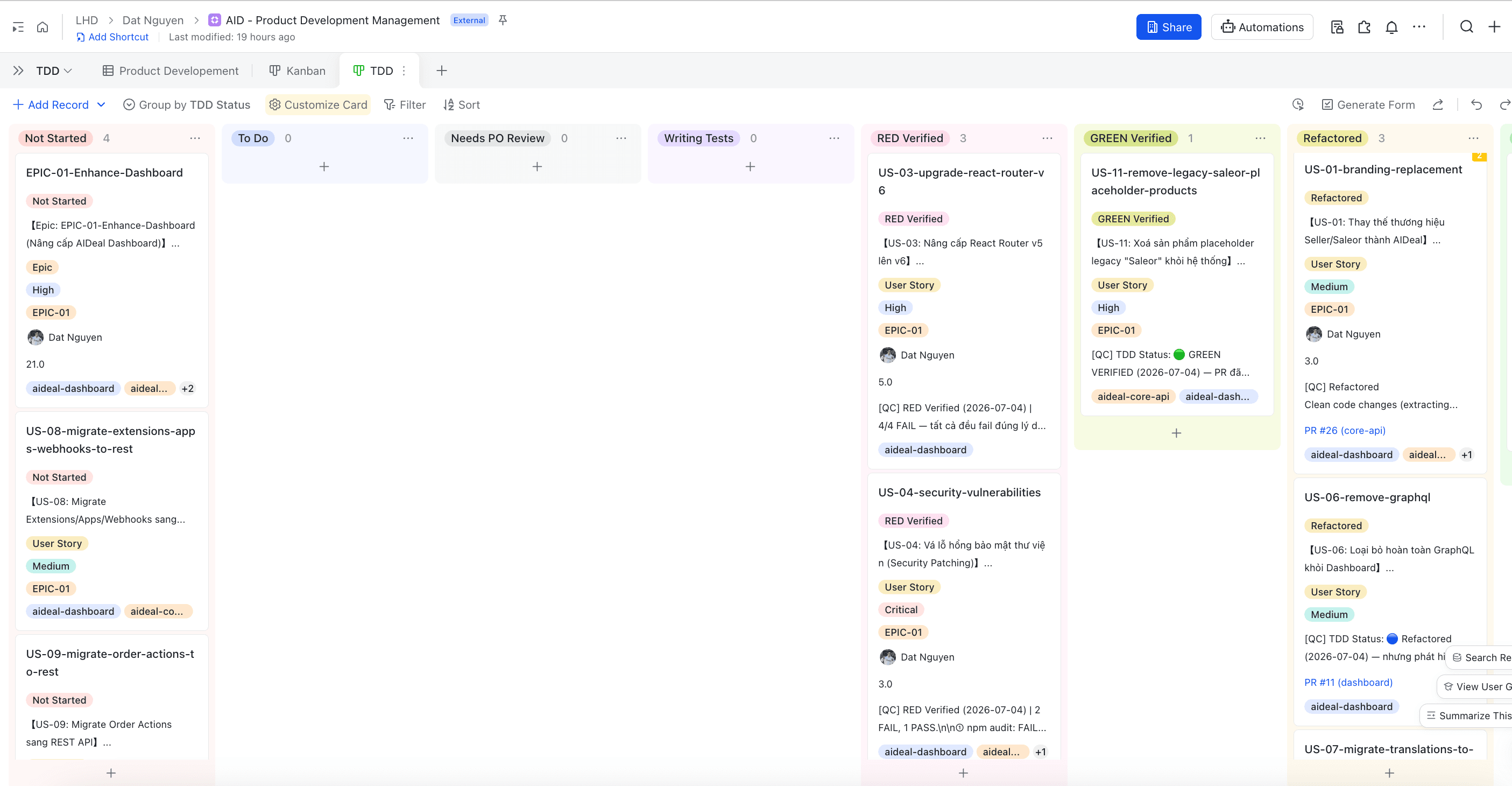Click the External badge

(x=469, y=20)
